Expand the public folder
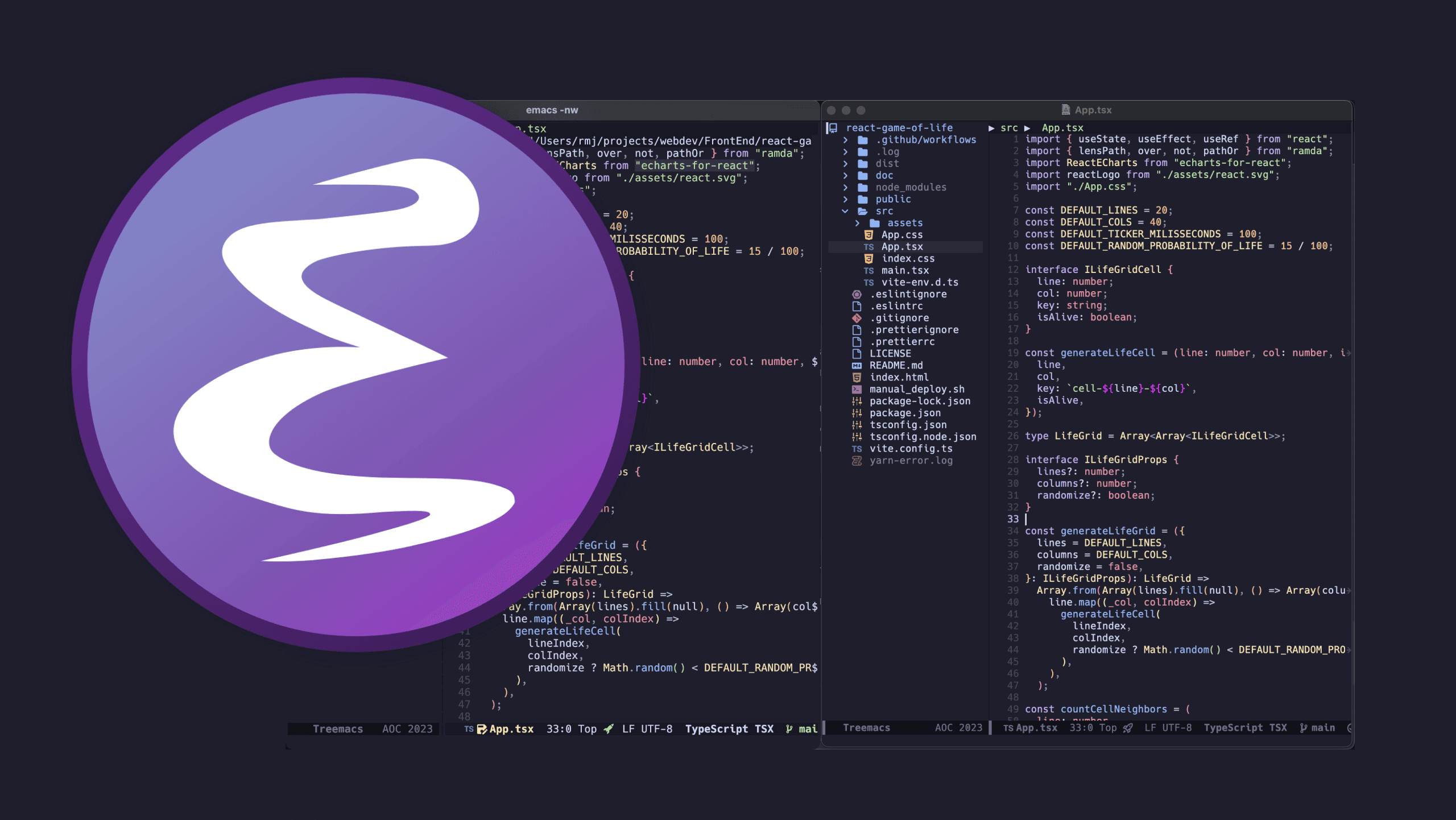Image resolution: width=1456 pixels, height=820 pixels. point(845,200)
